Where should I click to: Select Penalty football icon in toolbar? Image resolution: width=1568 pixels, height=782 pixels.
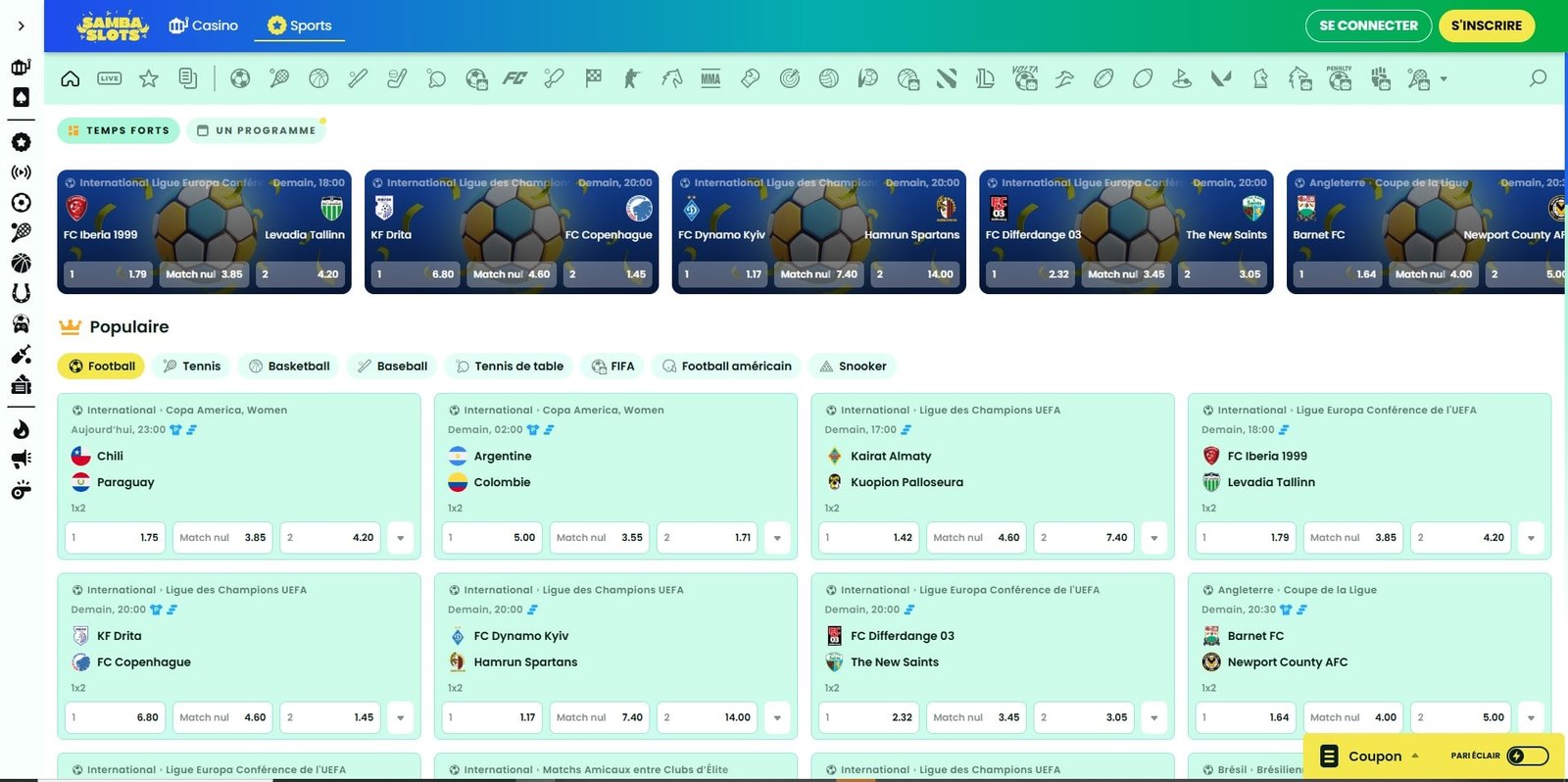[x=1339, y=78]
